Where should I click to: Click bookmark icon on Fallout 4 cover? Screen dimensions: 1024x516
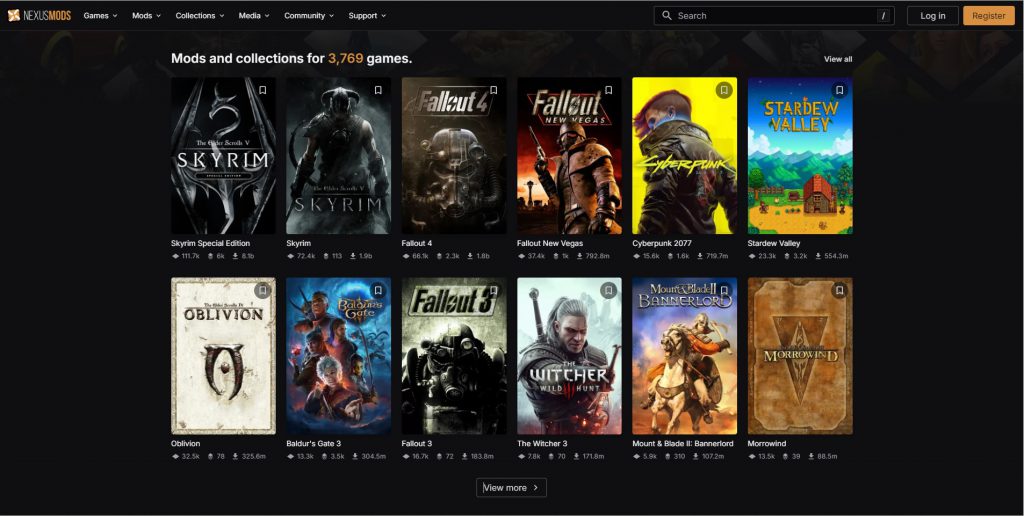click(493, 90)
